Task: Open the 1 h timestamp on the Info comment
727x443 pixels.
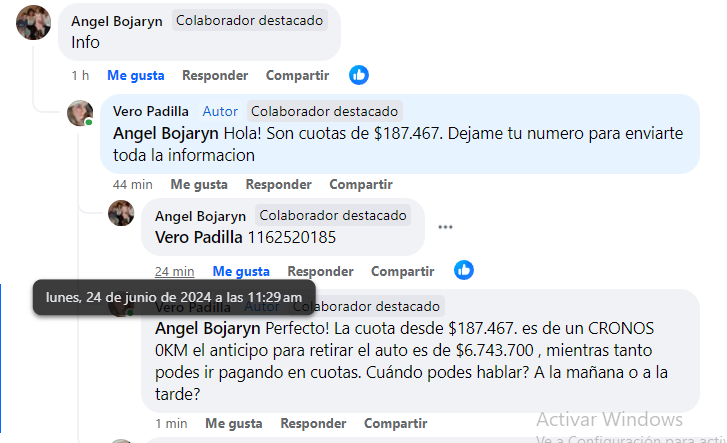Action: tap(80, 76)
